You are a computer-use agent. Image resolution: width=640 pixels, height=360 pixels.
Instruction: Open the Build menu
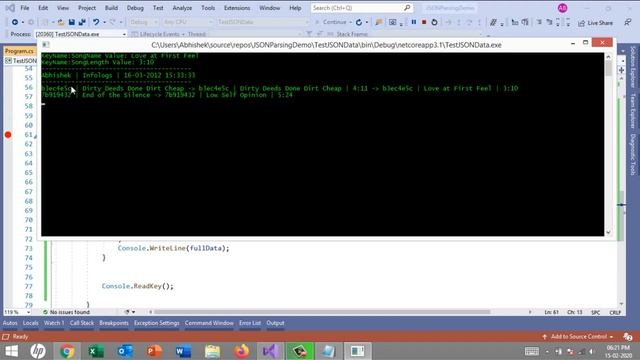coord(111,8)
